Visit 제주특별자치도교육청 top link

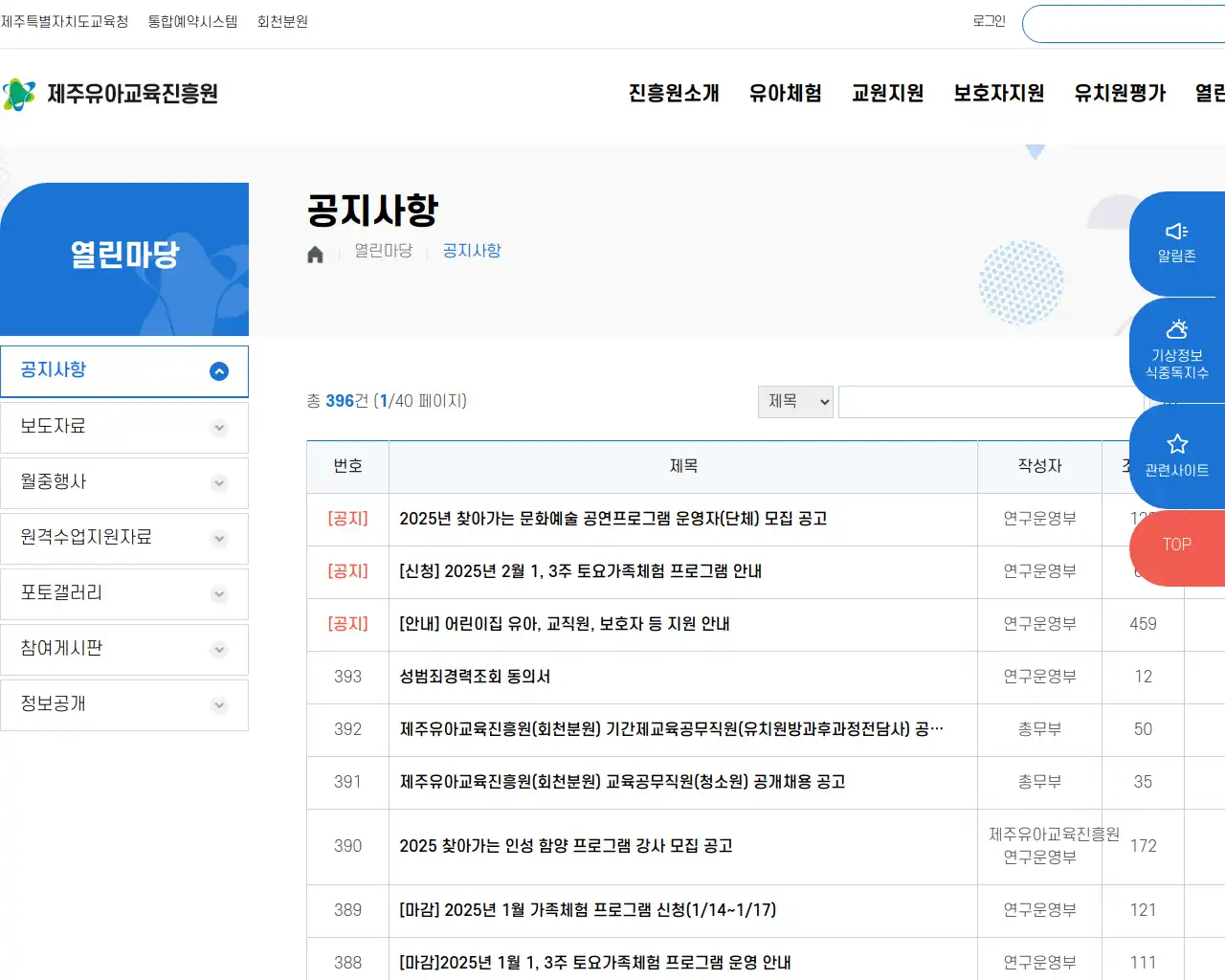click(65, 21)
